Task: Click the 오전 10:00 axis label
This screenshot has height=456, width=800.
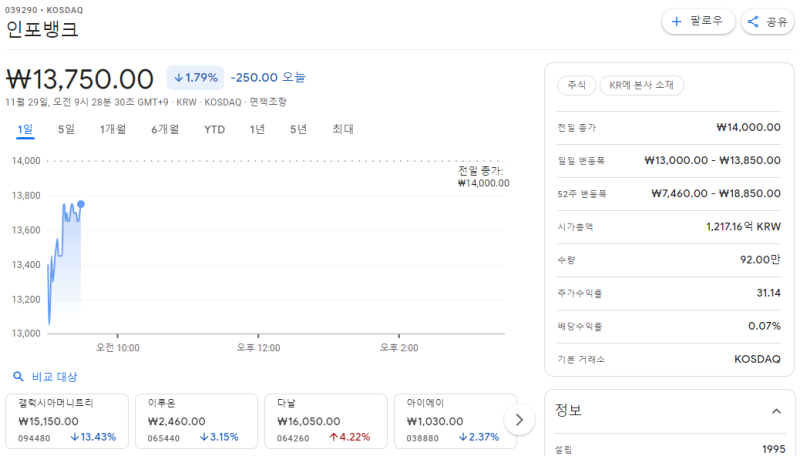Action: point(118,348)
